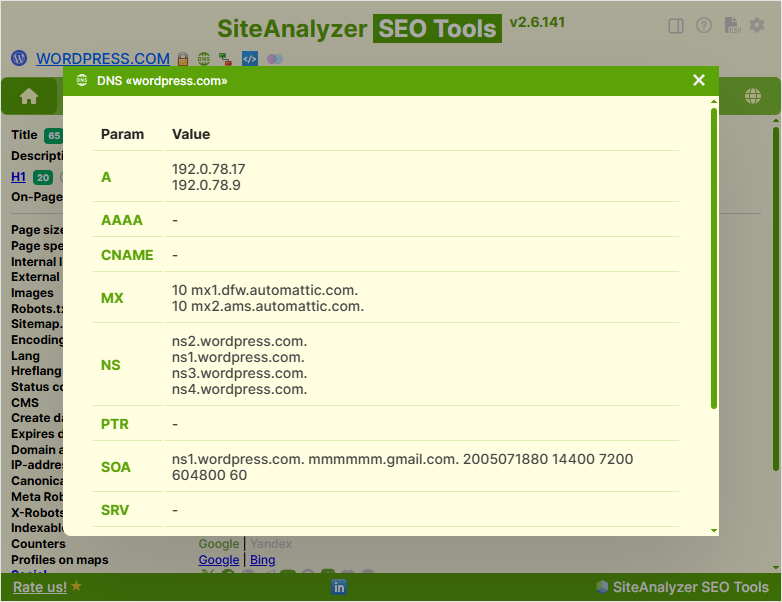
Task: Select the A record parameter
Action: [106, 177]
